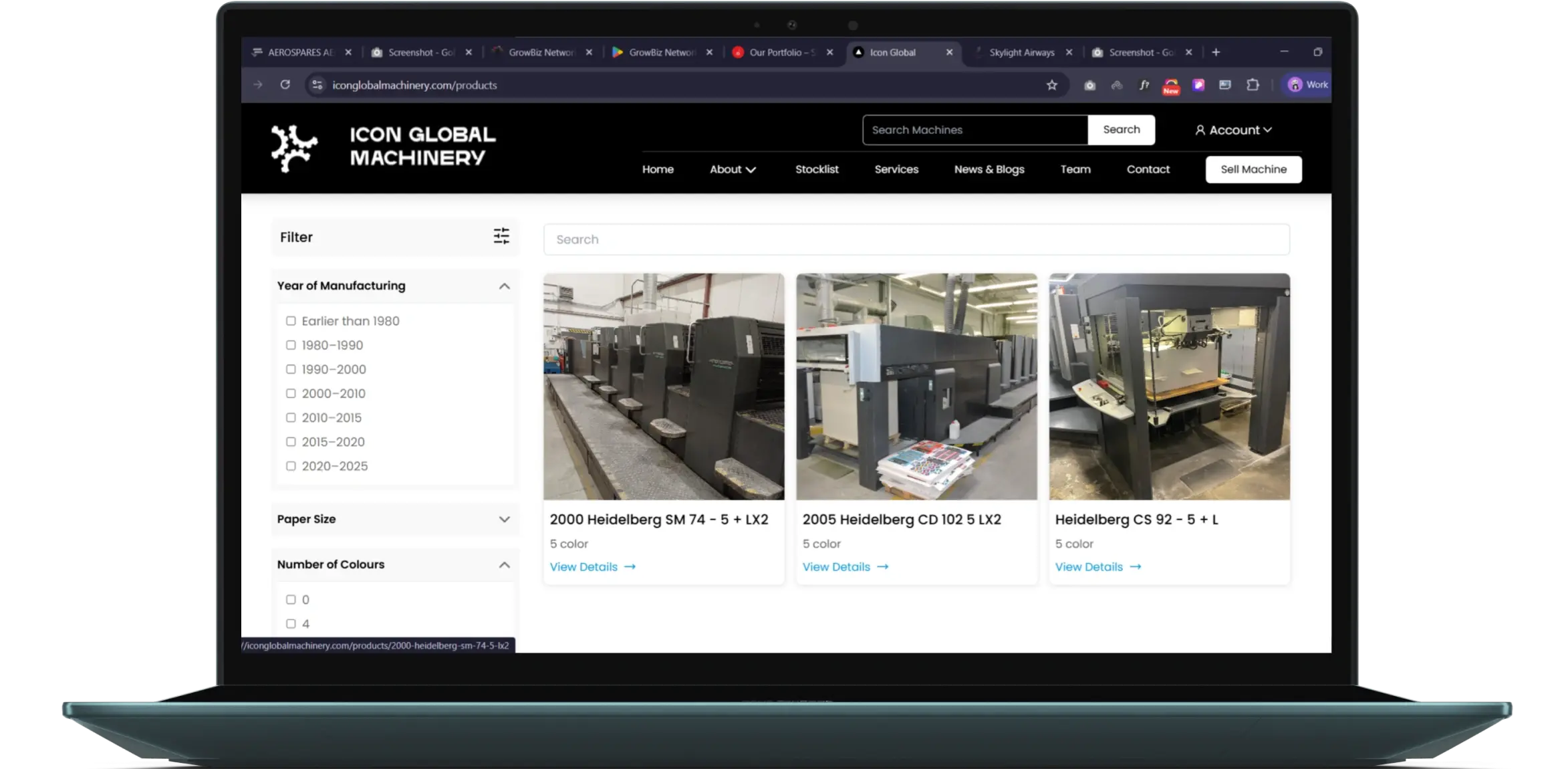
Task: Check the Earlier than 1980 checkbox
Action: click(291, 321)
